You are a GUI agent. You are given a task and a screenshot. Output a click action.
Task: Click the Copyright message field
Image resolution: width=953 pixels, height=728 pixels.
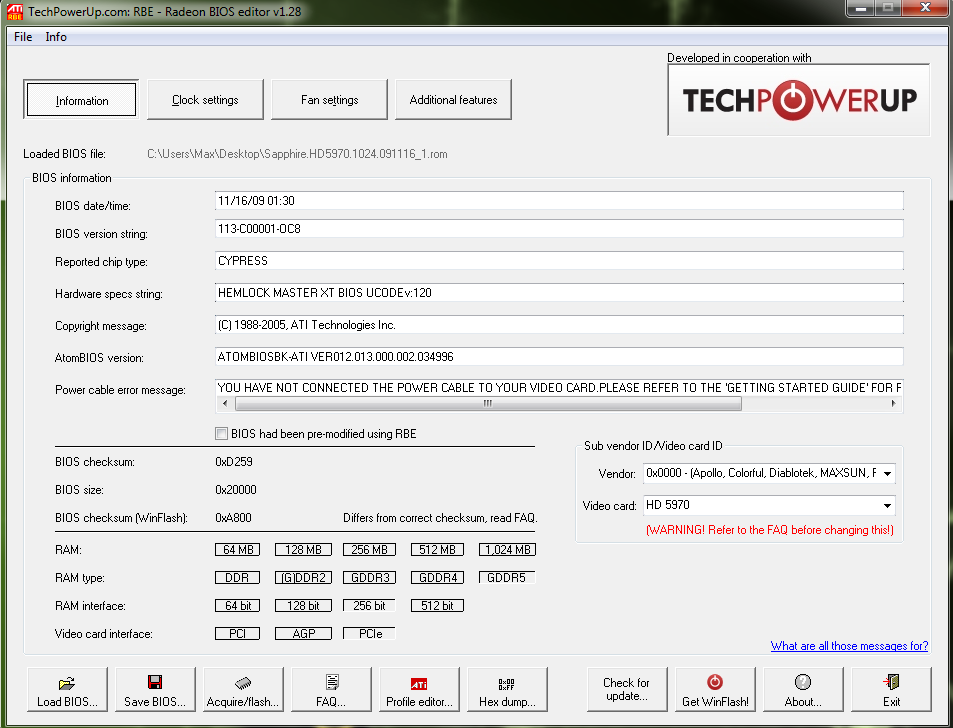[559, 325]
